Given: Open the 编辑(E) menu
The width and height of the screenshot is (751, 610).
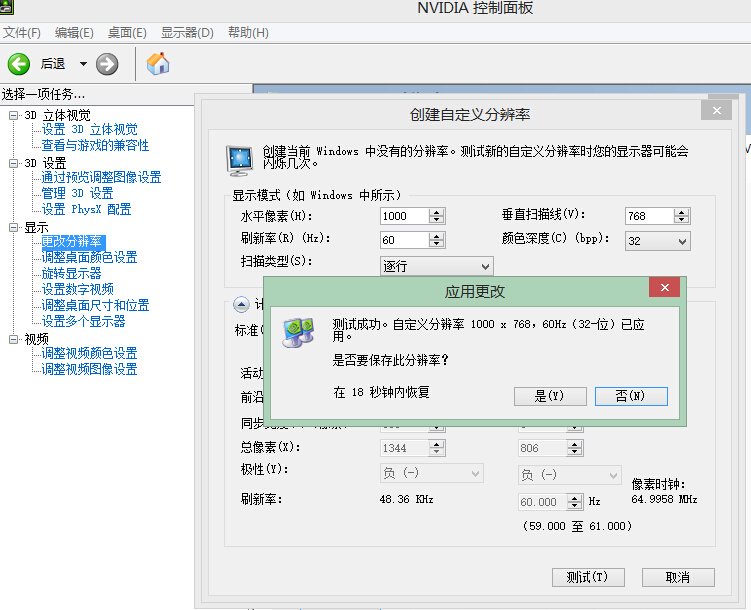Looking at the screenshot, I should tap(74, 33).
